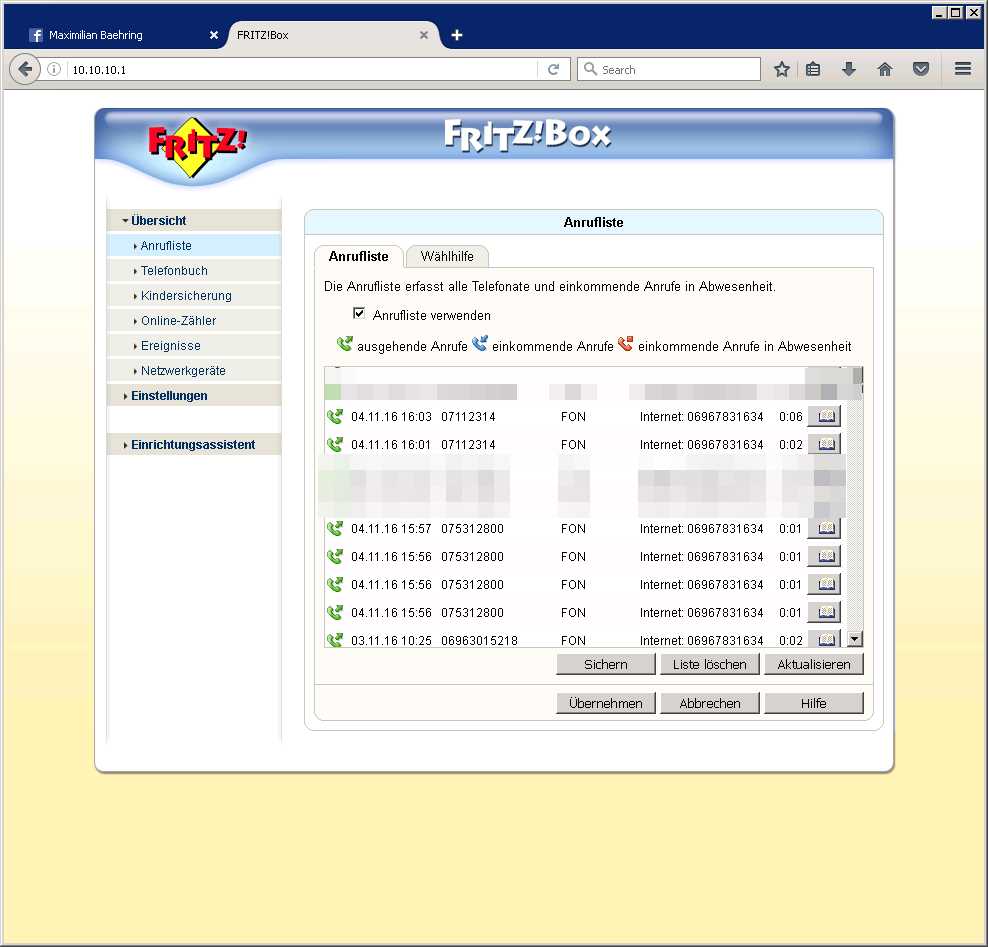
Task: Go to the browser home page
Action: (885, 69)
